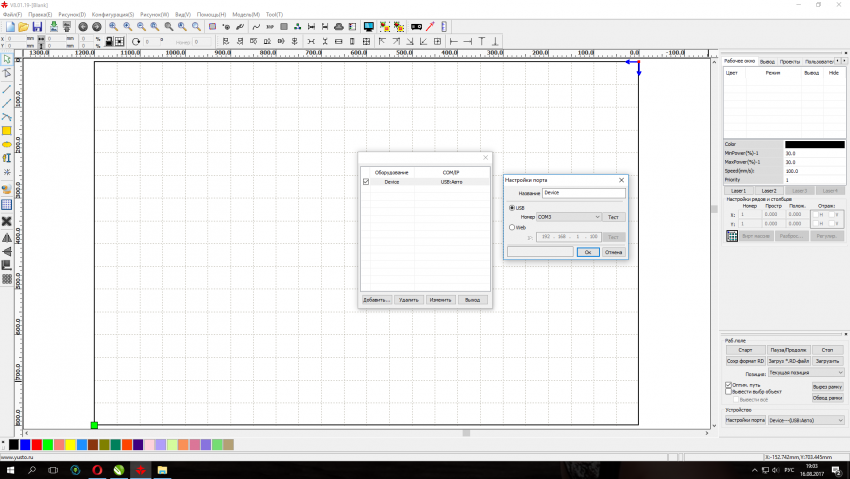Screen dimensions: 850x479
Task: Click Ок in port settings dialog
Action: [x=588, y=252]
